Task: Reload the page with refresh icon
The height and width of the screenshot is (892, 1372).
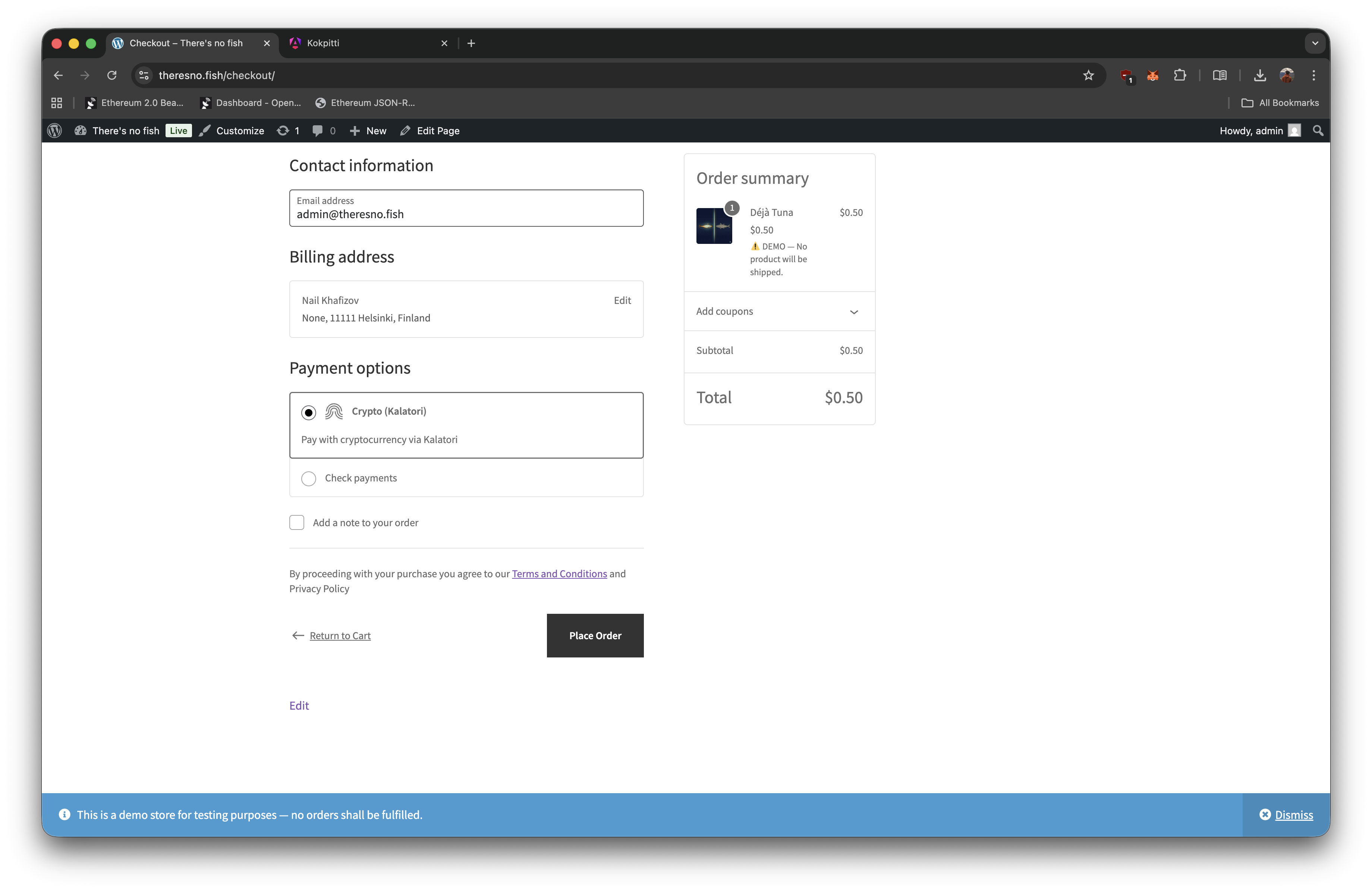Action: [112, 76]
